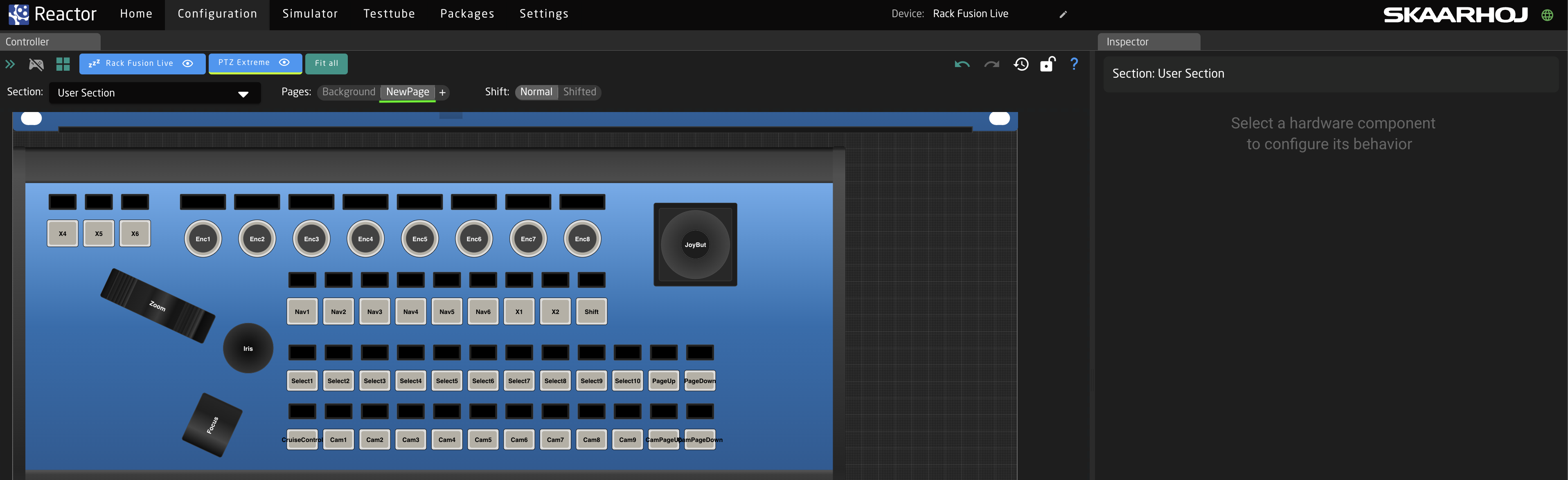Open the Simulator menu tab
Viewport: 1568px width, 480px height.
[x=310, y=14]
